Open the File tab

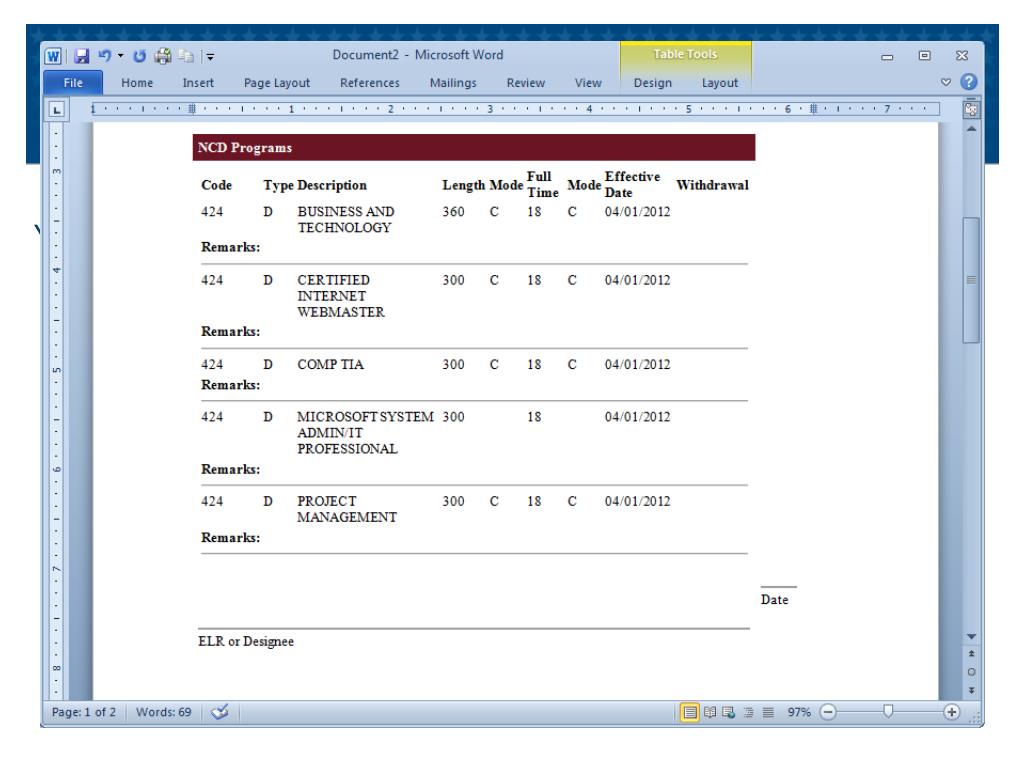click(73, 83)
